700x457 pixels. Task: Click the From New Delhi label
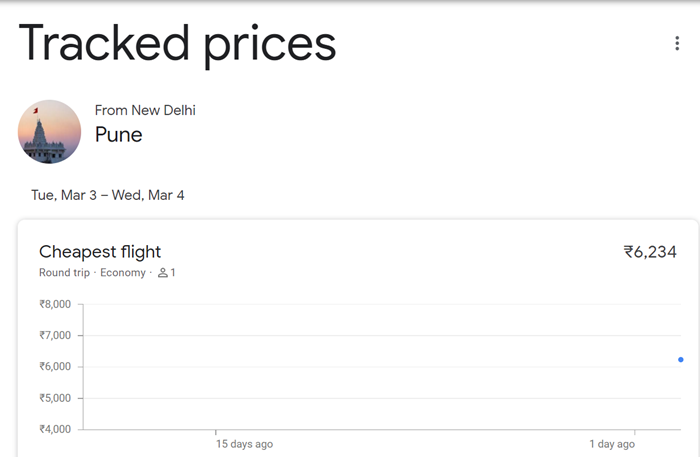click(145, 110)
